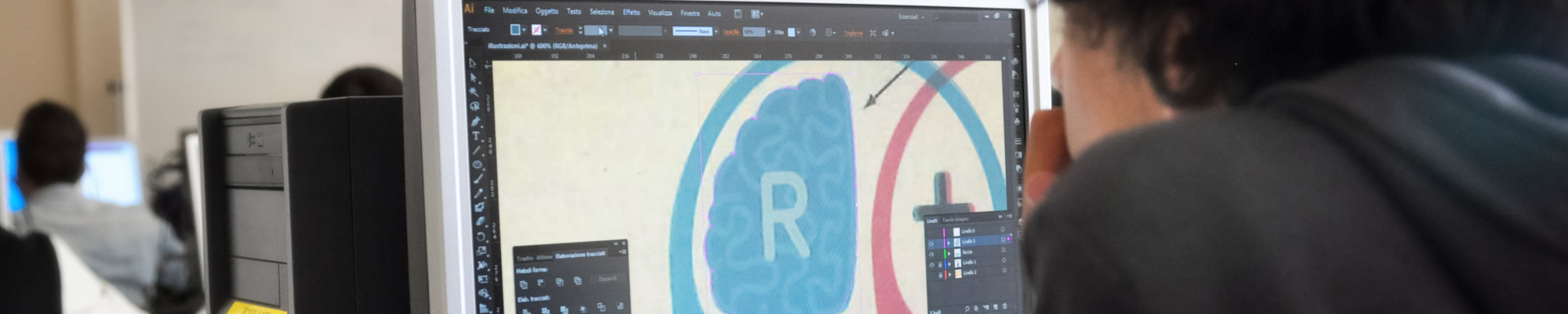Open the Stile graphic style swatch

791,32
